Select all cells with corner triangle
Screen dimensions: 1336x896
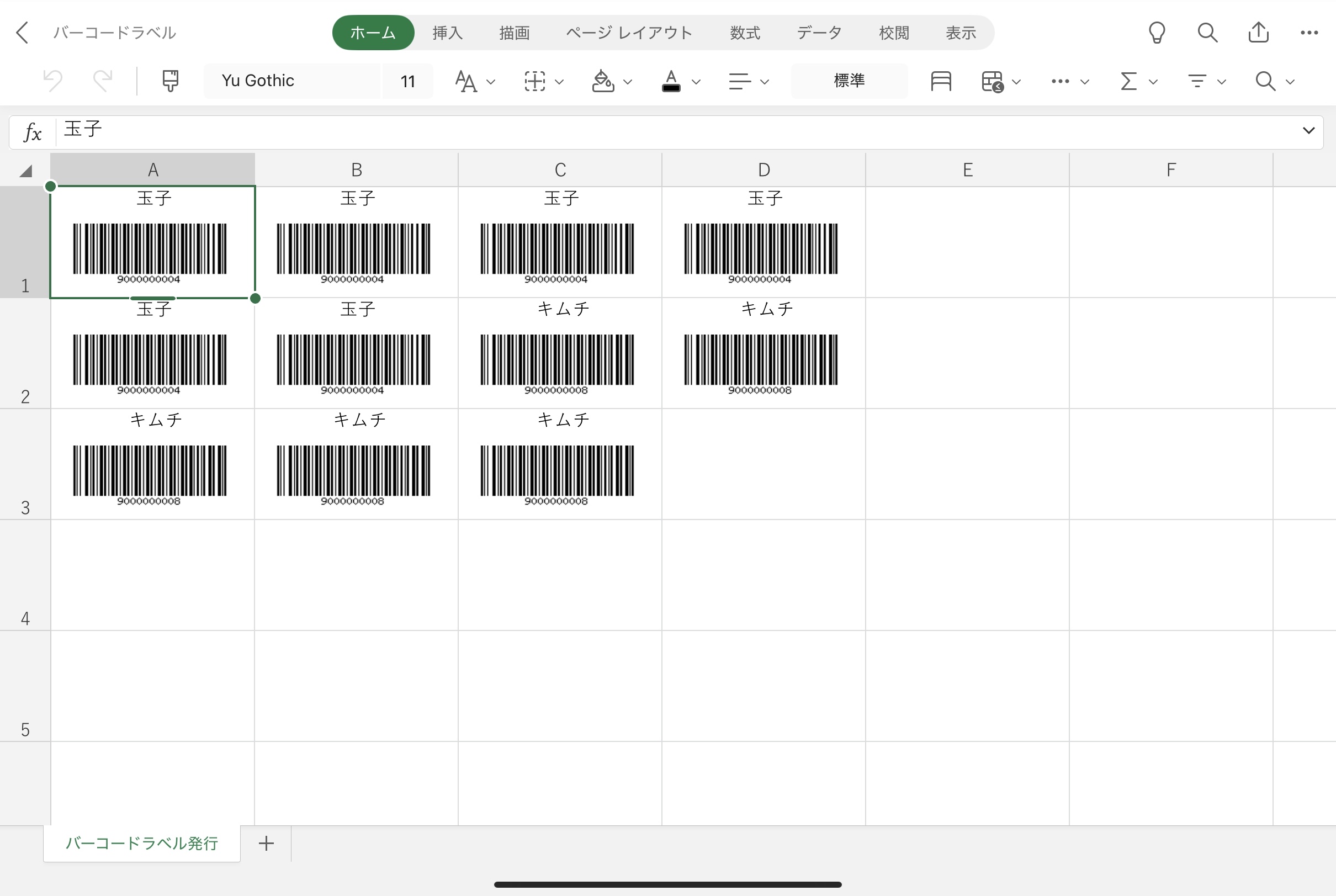click(x=26, y=170)
